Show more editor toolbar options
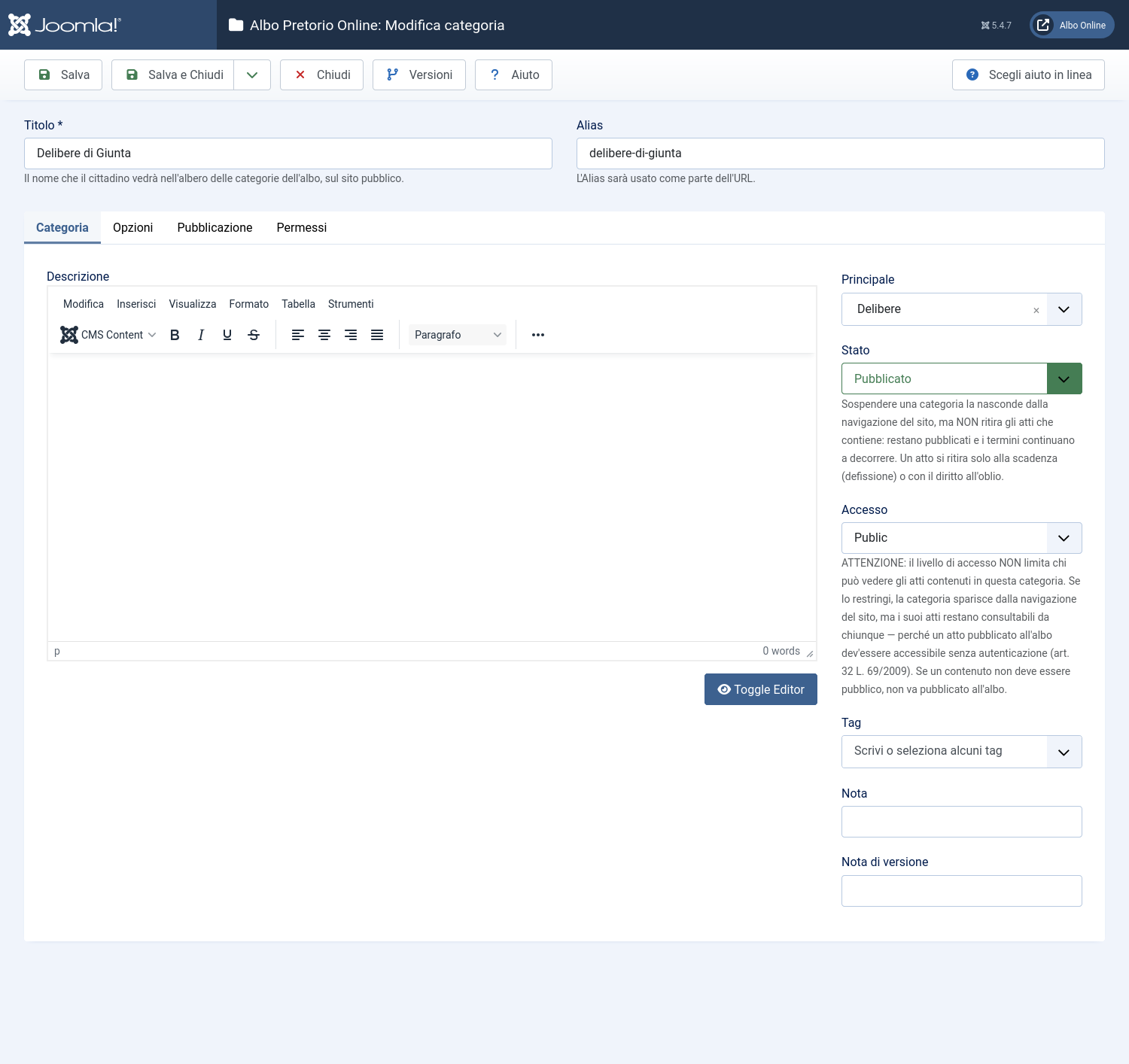 (x=538, y=335)
